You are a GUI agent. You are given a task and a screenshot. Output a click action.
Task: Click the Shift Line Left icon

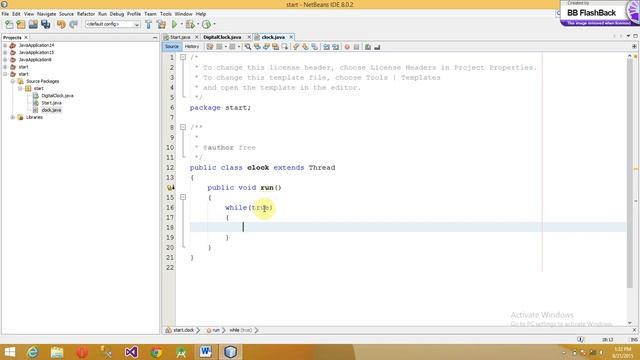[x=326, y=47]
